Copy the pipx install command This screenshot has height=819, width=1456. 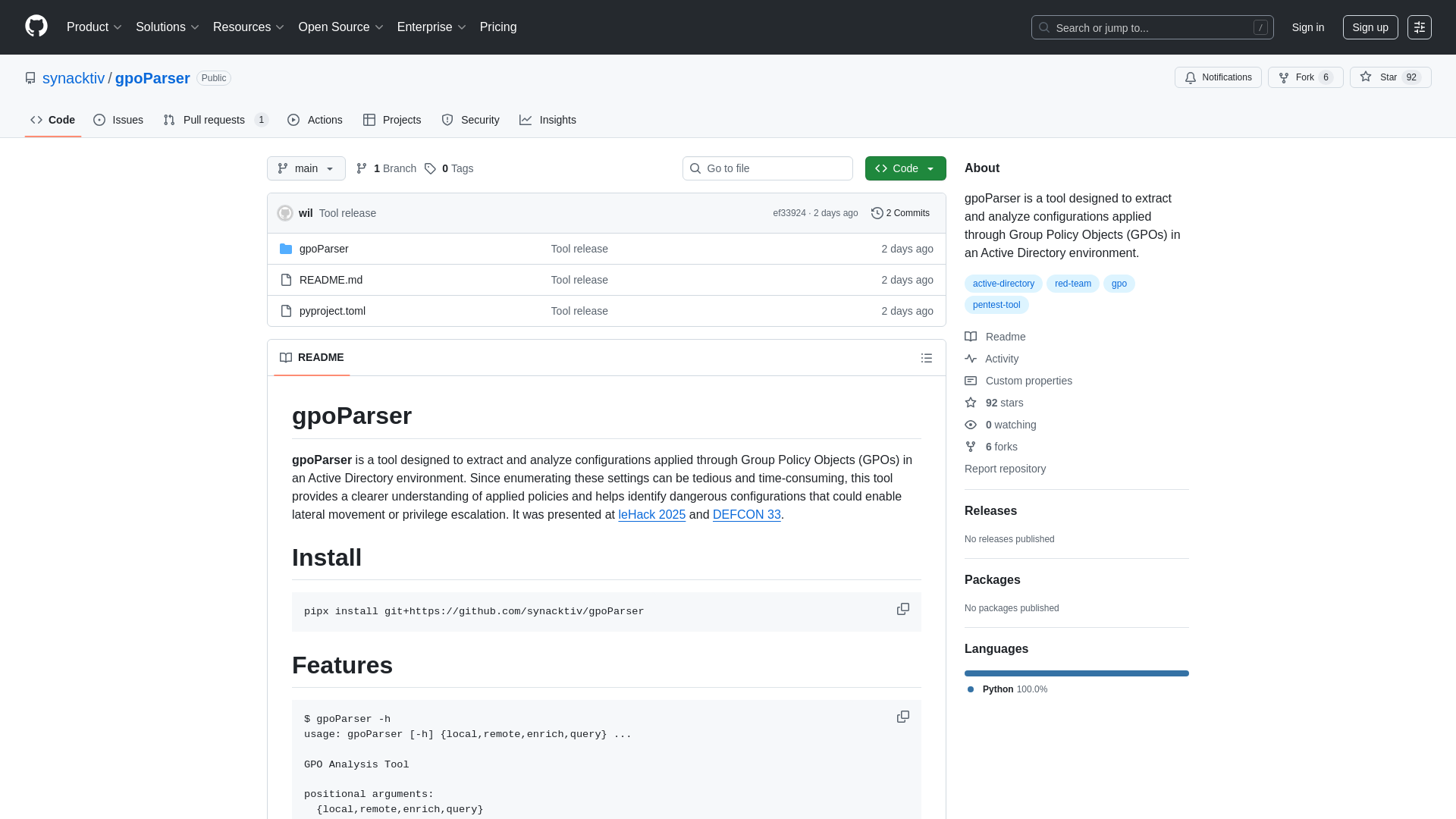(902, 610)
